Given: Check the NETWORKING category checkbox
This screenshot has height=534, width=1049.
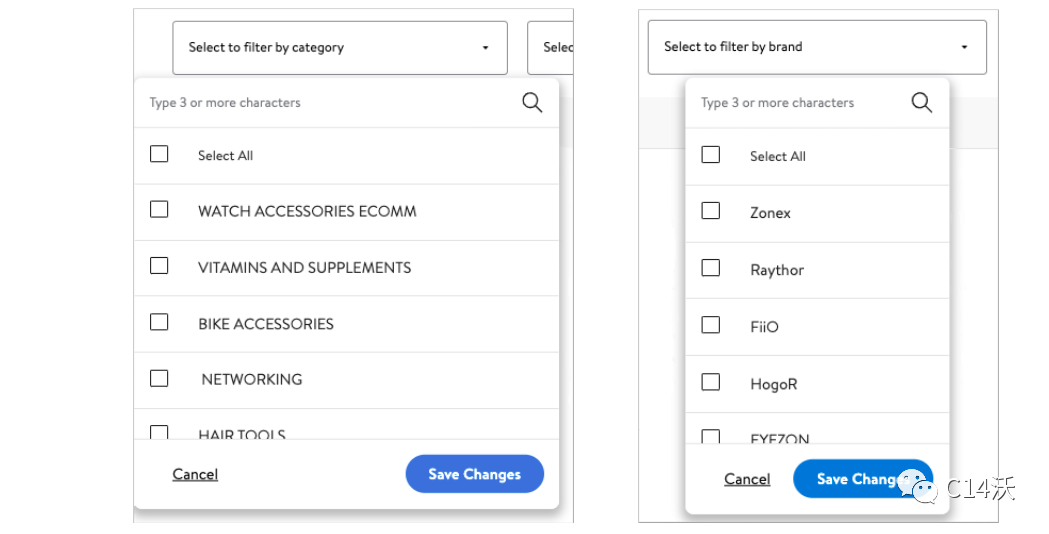Looking at the screenshot, I should tap(159, 378).
